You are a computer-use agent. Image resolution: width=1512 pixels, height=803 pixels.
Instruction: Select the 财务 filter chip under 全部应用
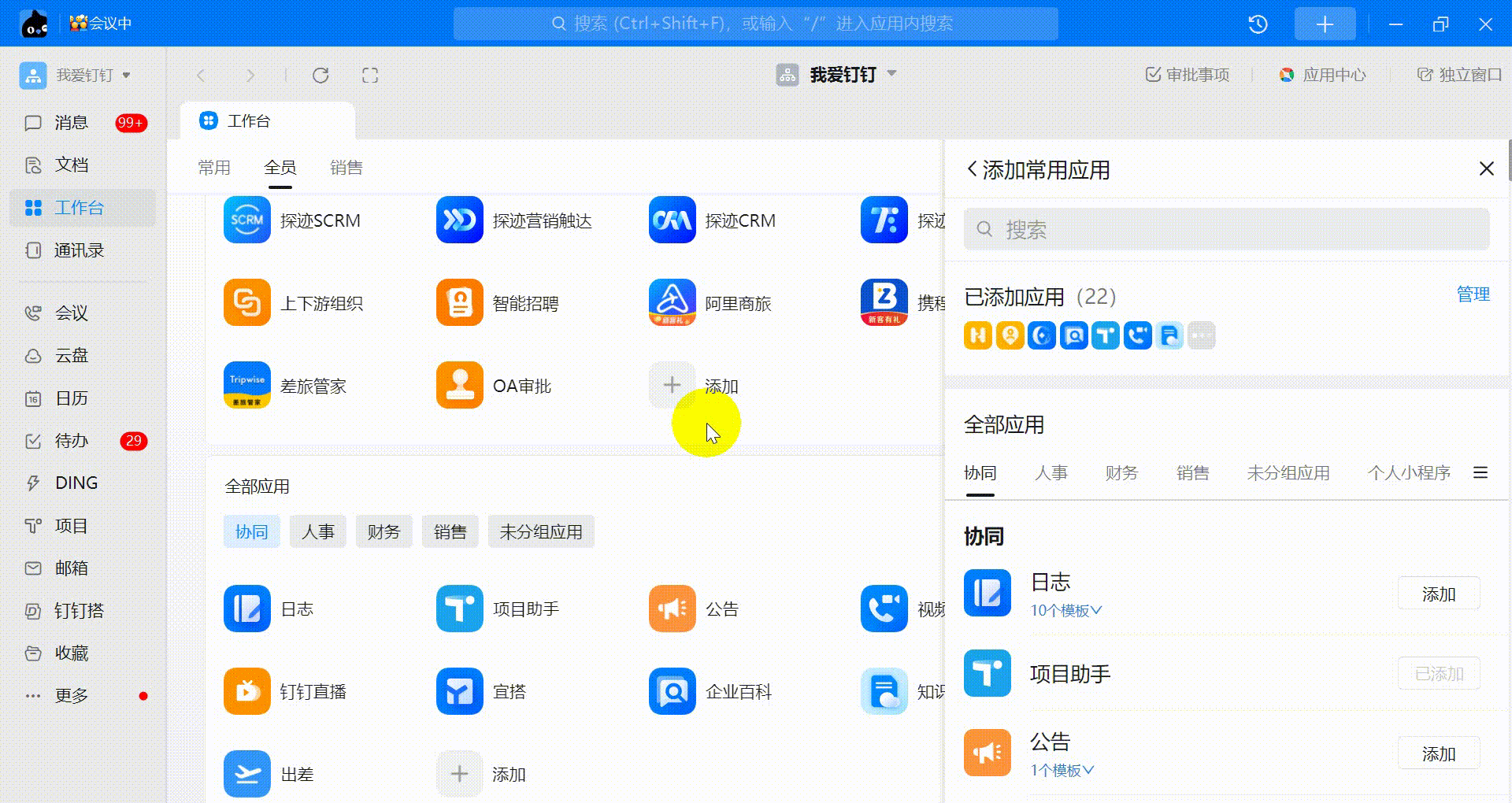point(384,532)
